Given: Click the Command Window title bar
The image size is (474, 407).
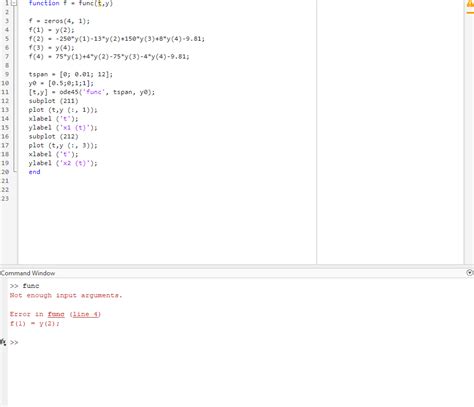Looking at the screenshot, I should click(x=233, y=273).
